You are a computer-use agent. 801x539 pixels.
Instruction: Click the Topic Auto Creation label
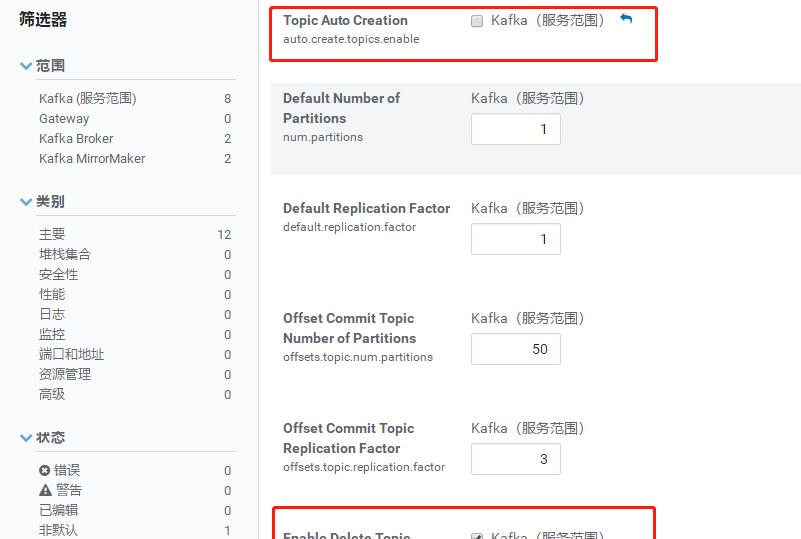pyautogui.click(x=345, y=20)
